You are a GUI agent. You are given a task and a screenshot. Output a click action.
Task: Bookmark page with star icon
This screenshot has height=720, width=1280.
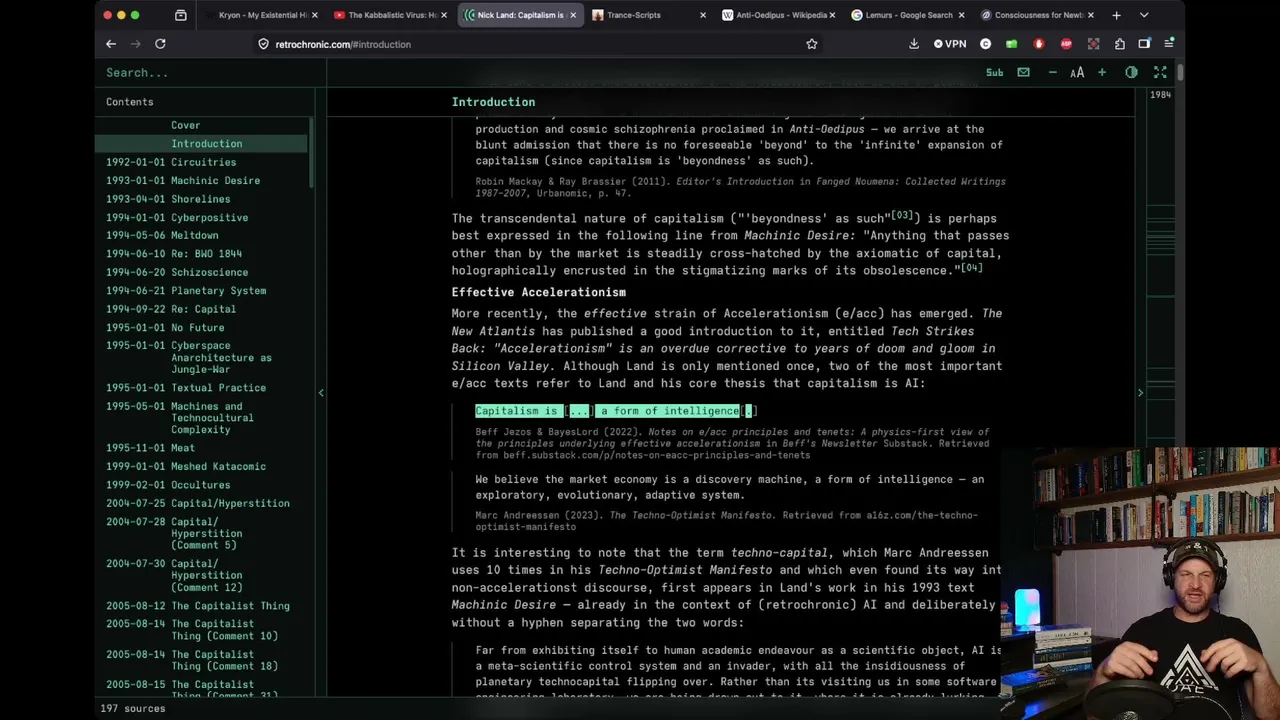click(x=812, y=44)
